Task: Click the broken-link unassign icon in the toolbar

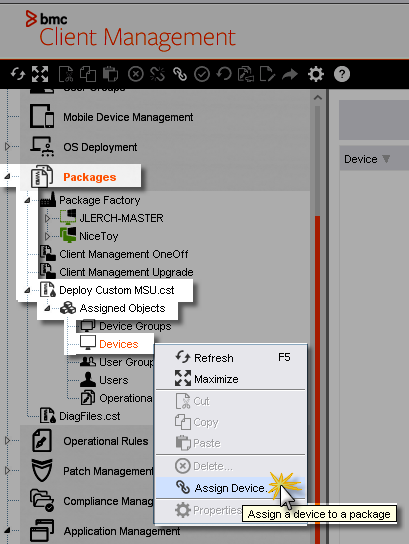Action: coord(157,74)
